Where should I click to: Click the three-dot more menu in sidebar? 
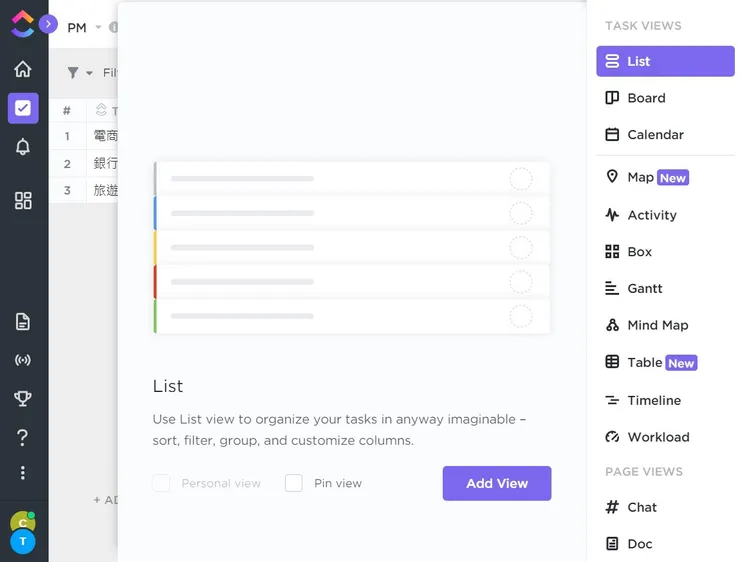(x=23, y=473)
